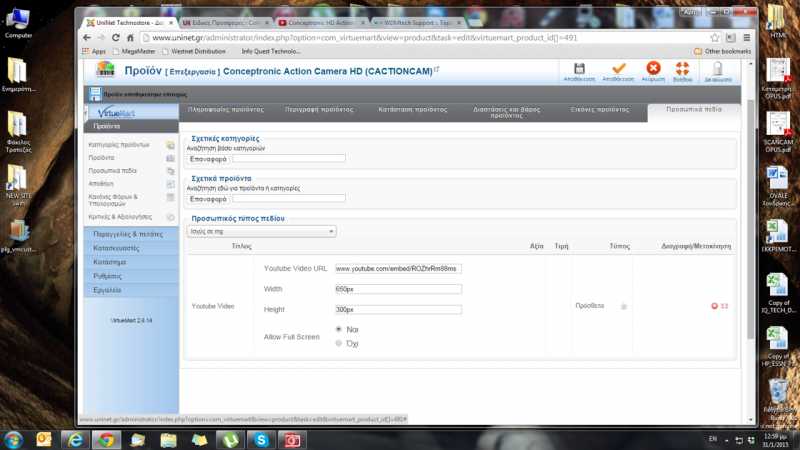Click the browser address bar URL

pos(364,38)
